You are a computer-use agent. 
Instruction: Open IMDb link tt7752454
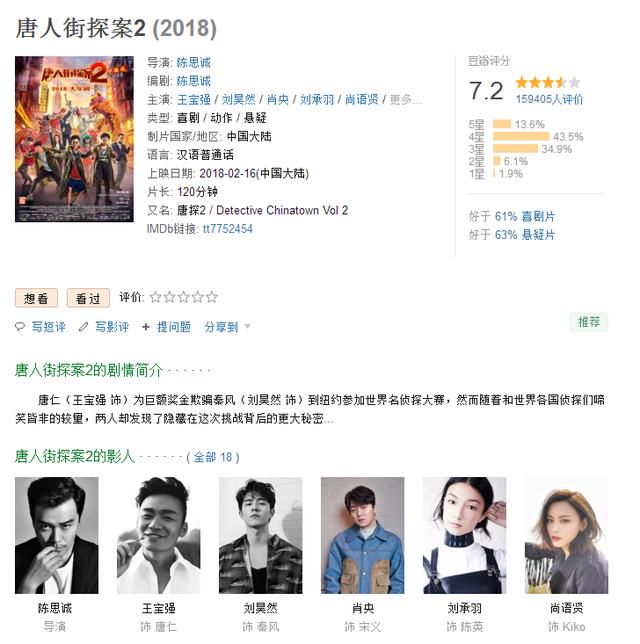click(228, 229)
